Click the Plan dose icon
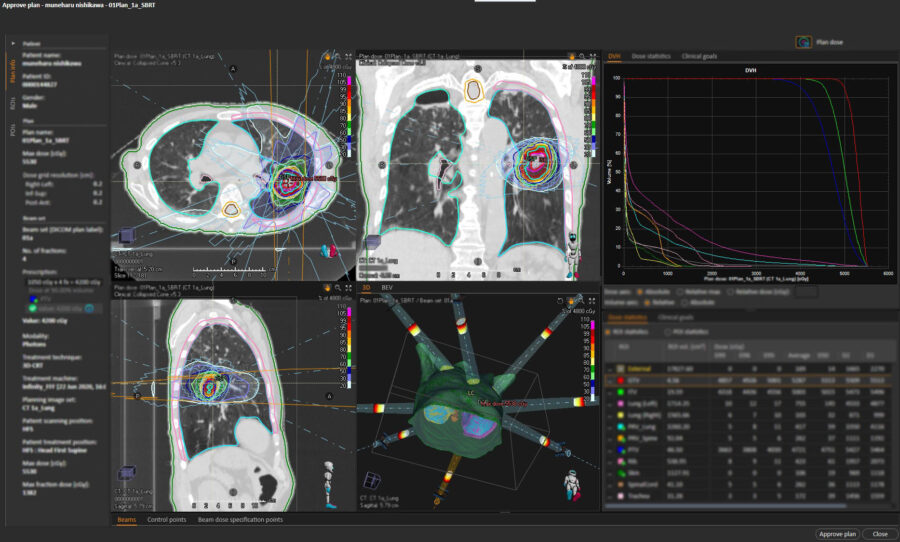This screenshot has height=542, width=900. point(803,43)
